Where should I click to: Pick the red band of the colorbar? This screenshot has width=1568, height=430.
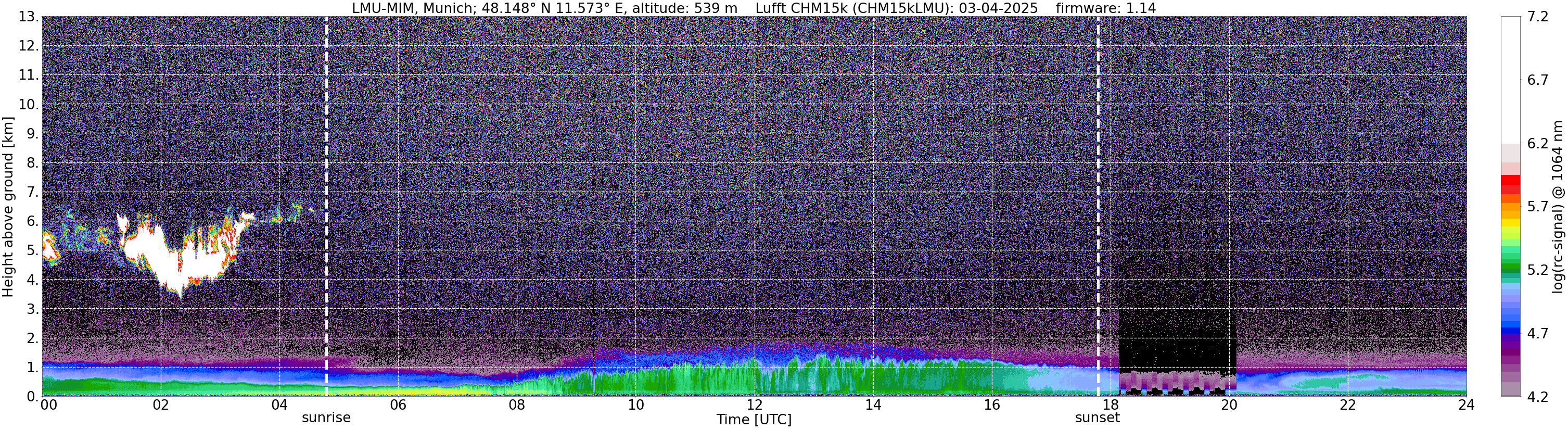click(1510, 185)
